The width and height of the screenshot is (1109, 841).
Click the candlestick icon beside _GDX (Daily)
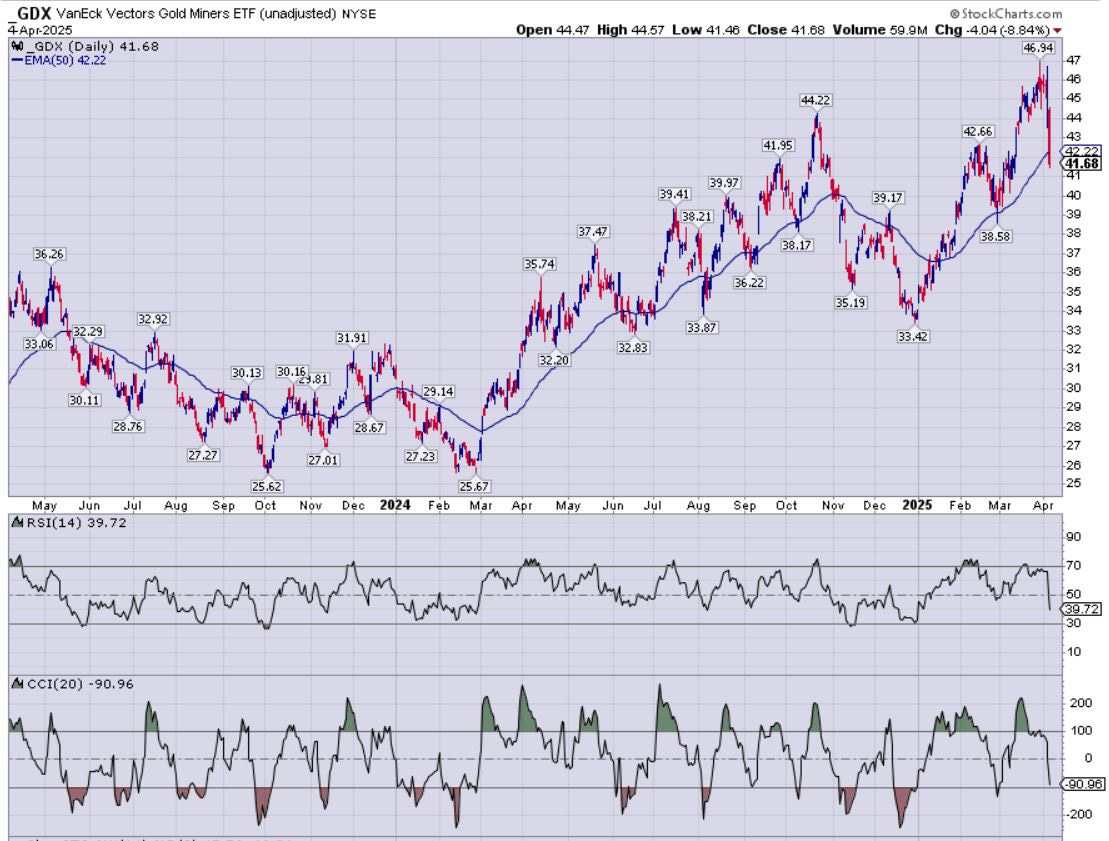[x=18, y=47]
